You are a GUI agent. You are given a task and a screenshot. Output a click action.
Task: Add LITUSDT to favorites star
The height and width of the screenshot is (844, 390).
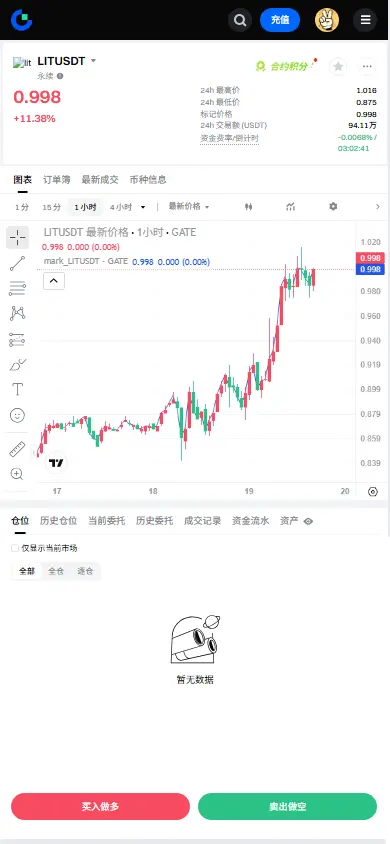pos(338,67)
